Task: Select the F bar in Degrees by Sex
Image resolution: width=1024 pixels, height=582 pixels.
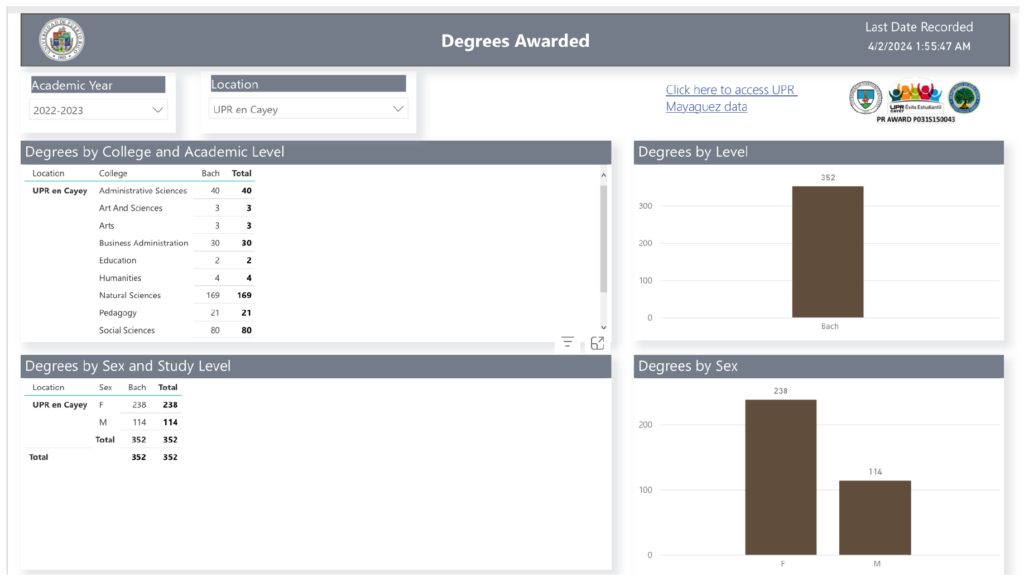Action: [780, 477]
